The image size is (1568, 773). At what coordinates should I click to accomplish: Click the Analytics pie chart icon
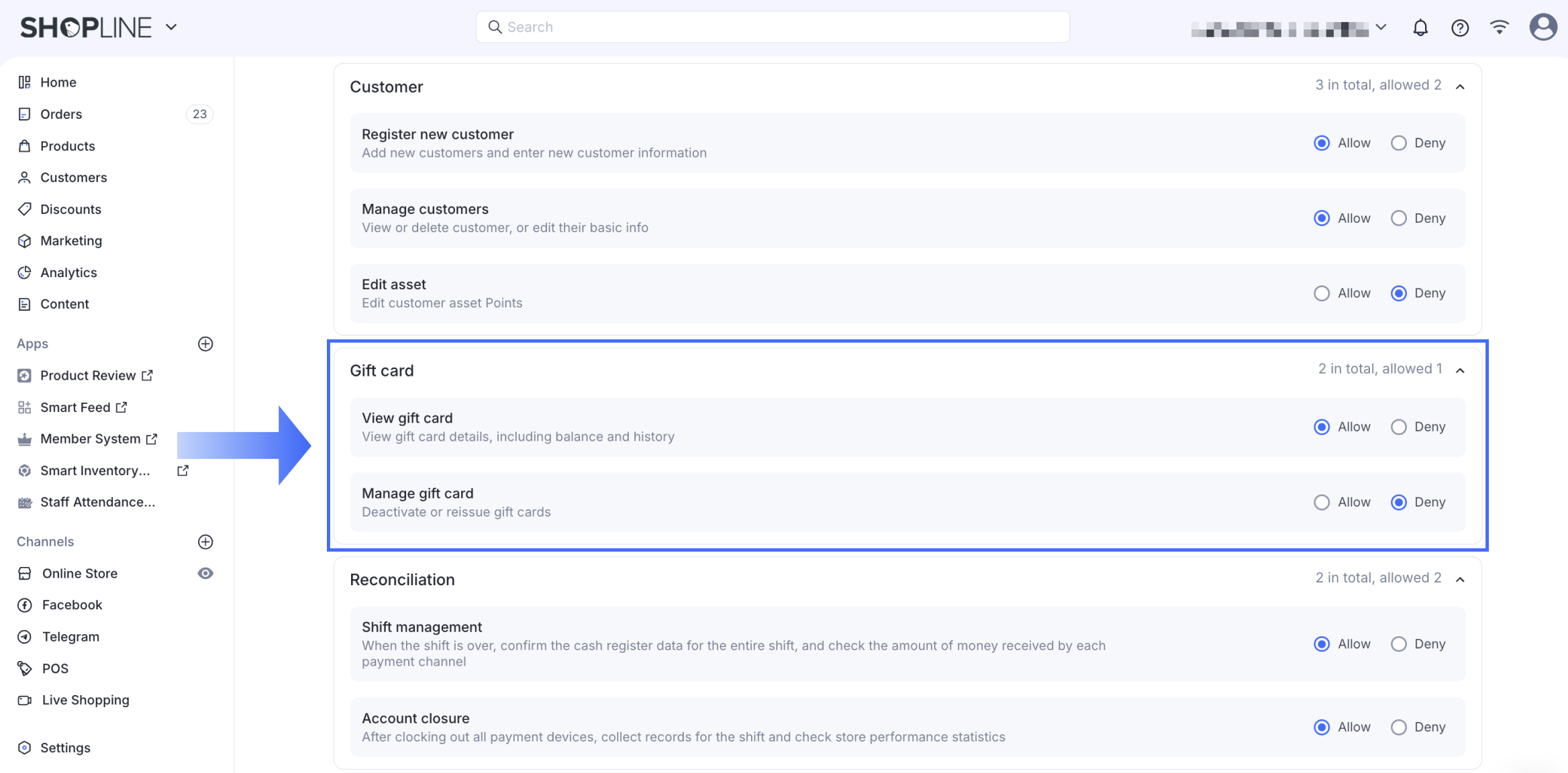tap(24, 272)
